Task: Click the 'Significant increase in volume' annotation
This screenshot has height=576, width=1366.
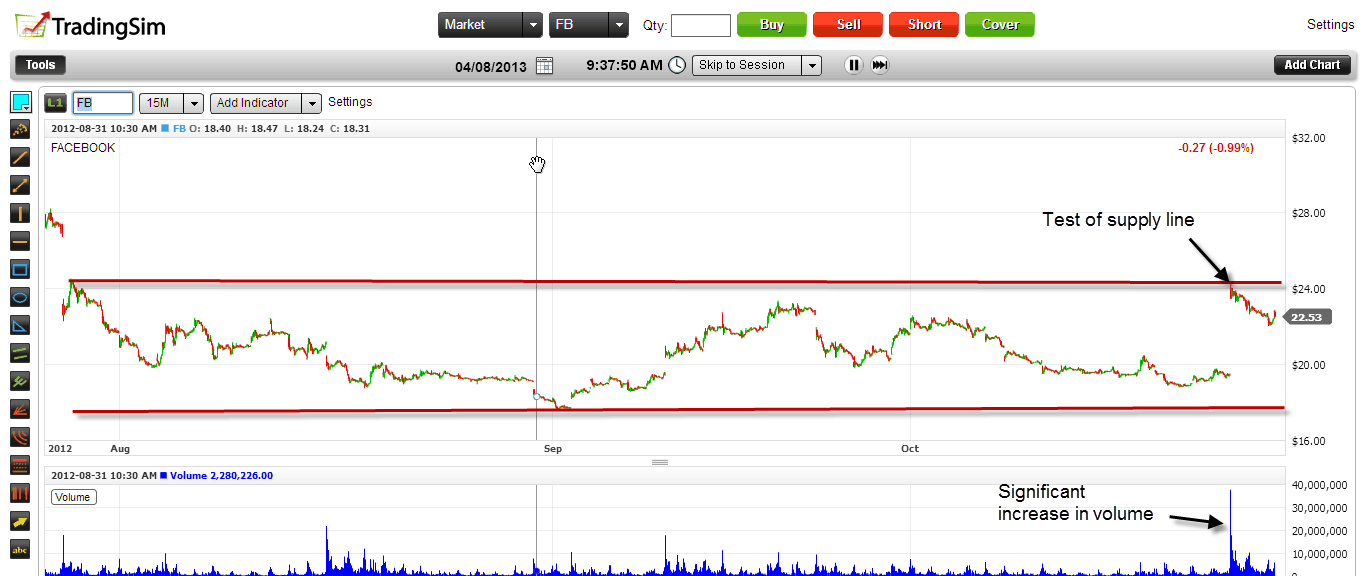Action: point(1076,503)
